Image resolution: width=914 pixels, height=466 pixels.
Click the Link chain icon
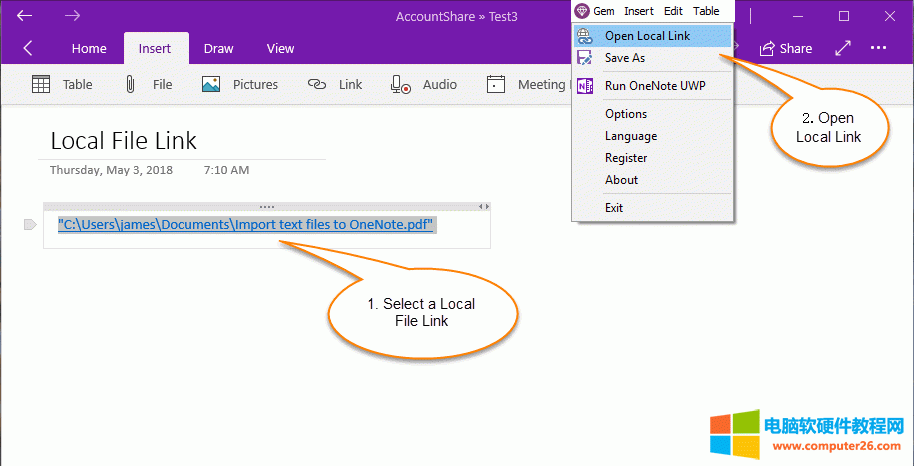click(x=317, y=85)
